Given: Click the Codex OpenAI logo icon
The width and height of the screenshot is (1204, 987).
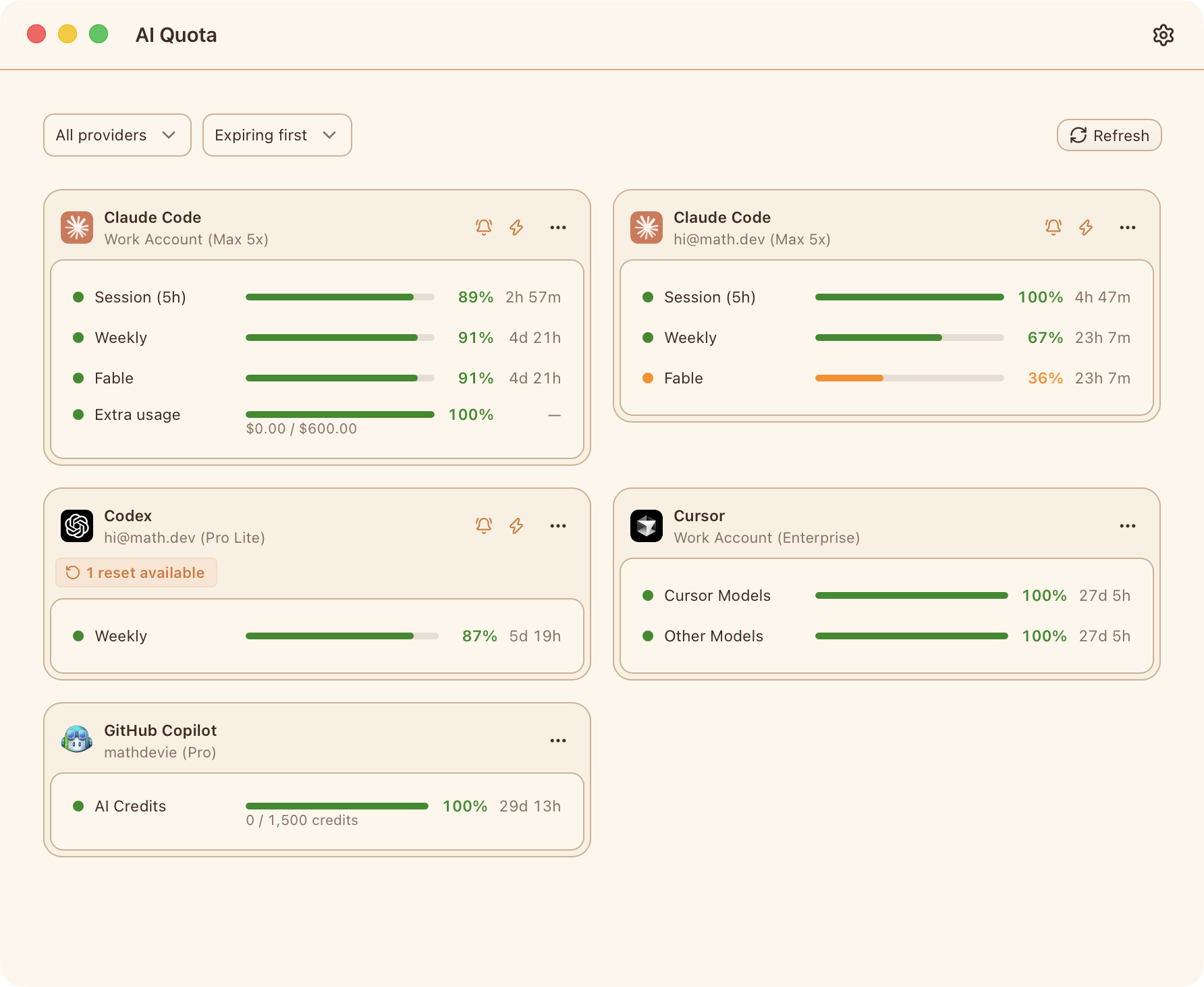Looking at the screenshot, I should [77, 526].
